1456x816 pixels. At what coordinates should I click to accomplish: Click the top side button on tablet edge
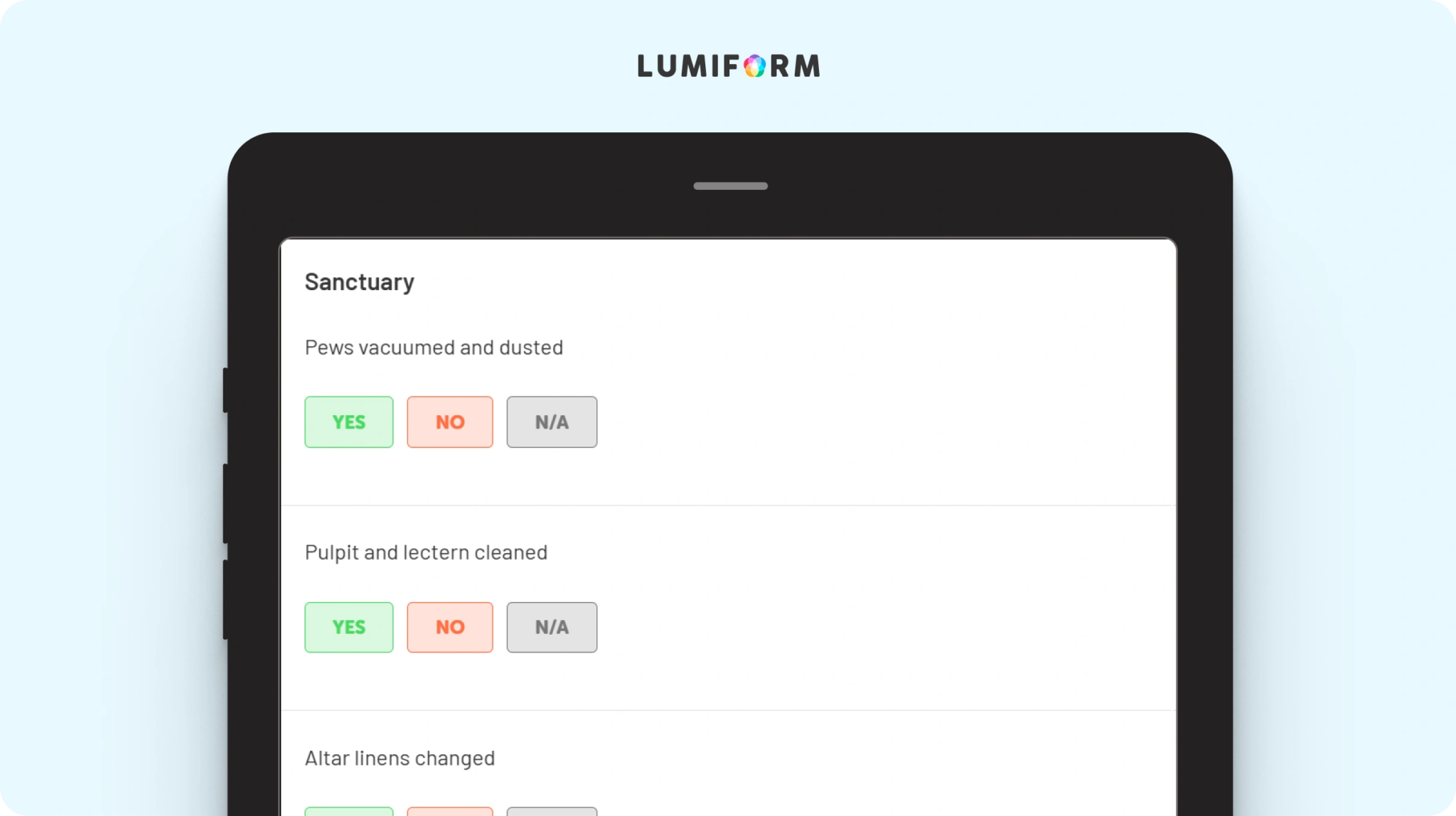[x=225, y=390]
